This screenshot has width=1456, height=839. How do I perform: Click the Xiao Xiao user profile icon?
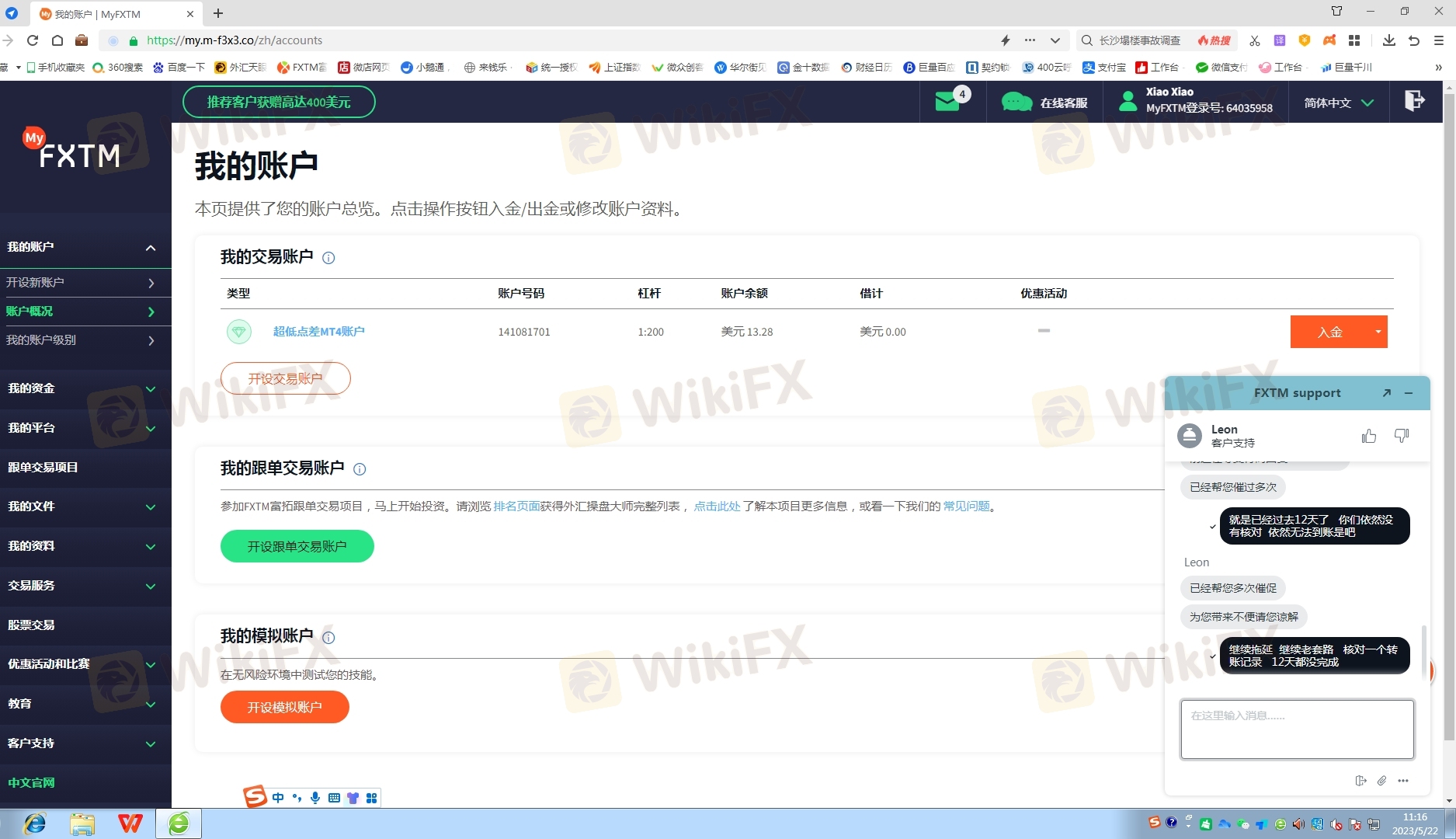(x=1128, y=101)
